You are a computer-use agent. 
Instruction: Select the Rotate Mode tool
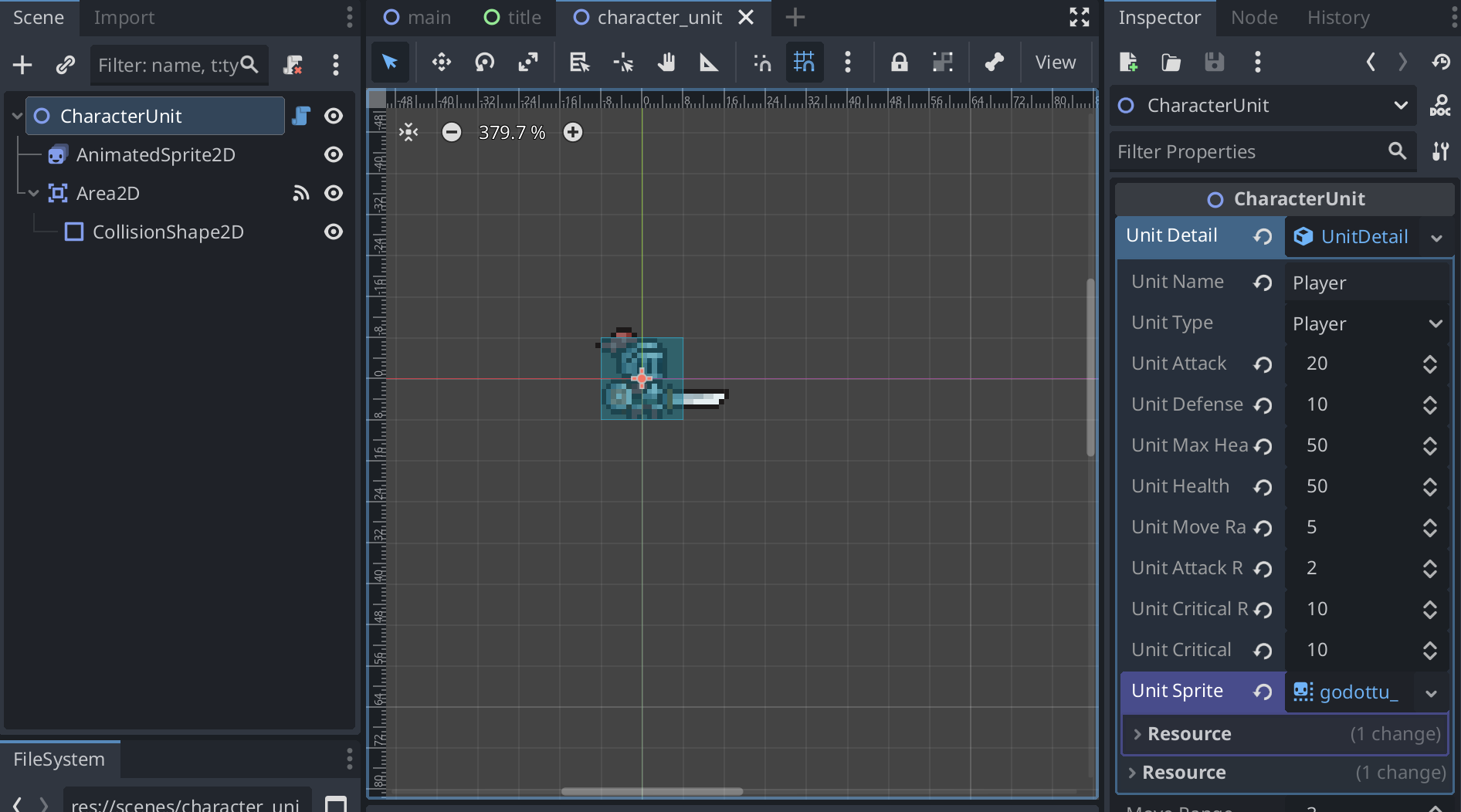click(x=484, y=63)
